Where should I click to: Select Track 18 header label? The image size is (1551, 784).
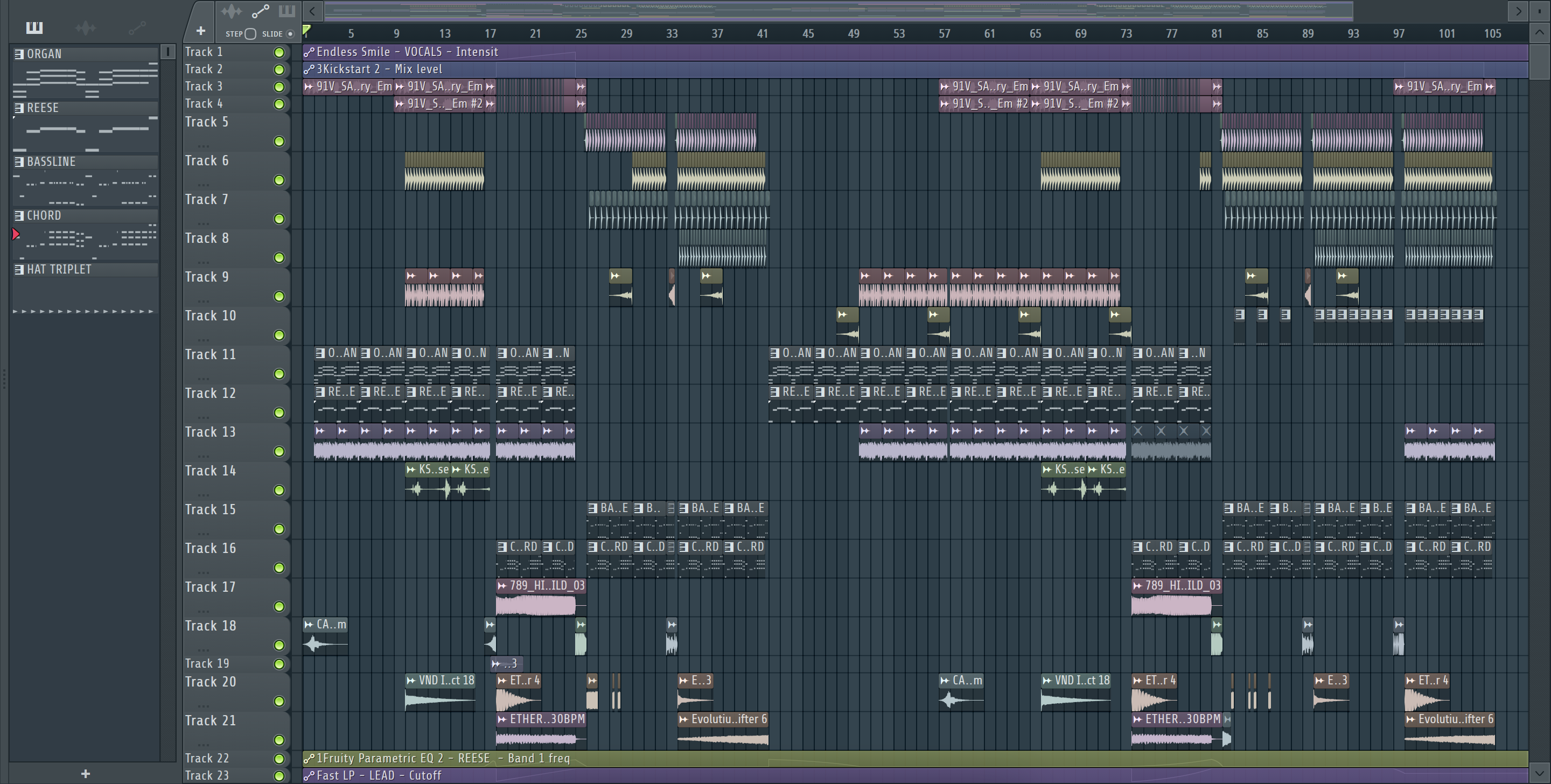[210, 626]
